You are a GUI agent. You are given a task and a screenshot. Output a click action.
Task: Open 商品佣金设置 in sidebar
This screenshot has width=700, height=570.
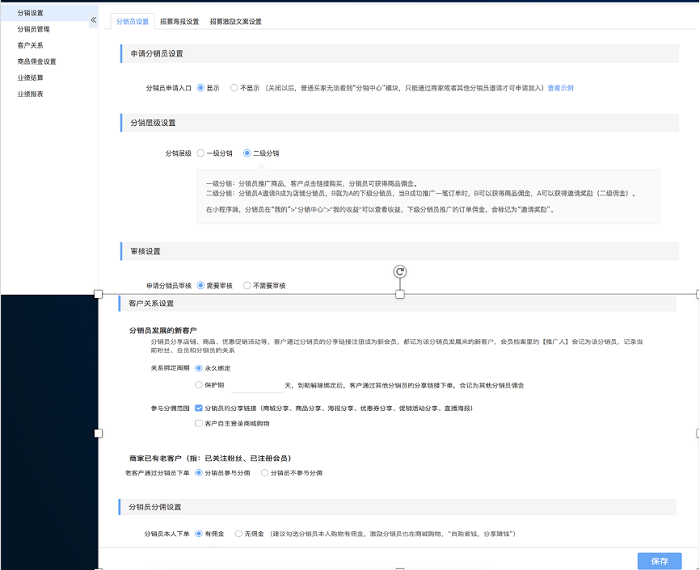(37, 62)
